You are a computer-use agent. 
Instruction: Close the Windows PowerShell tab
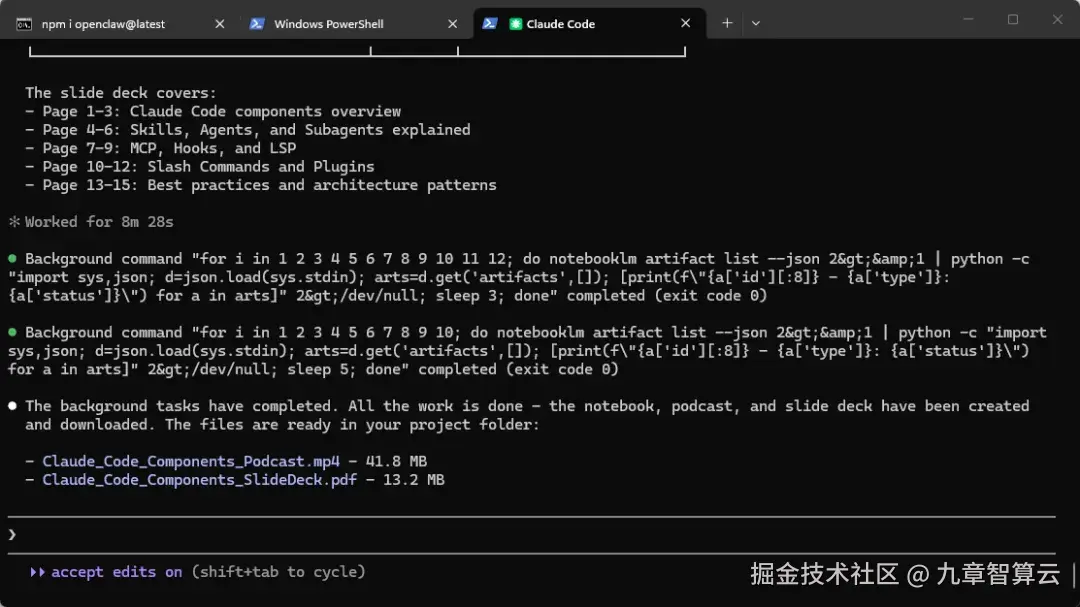tap(453, 23)
